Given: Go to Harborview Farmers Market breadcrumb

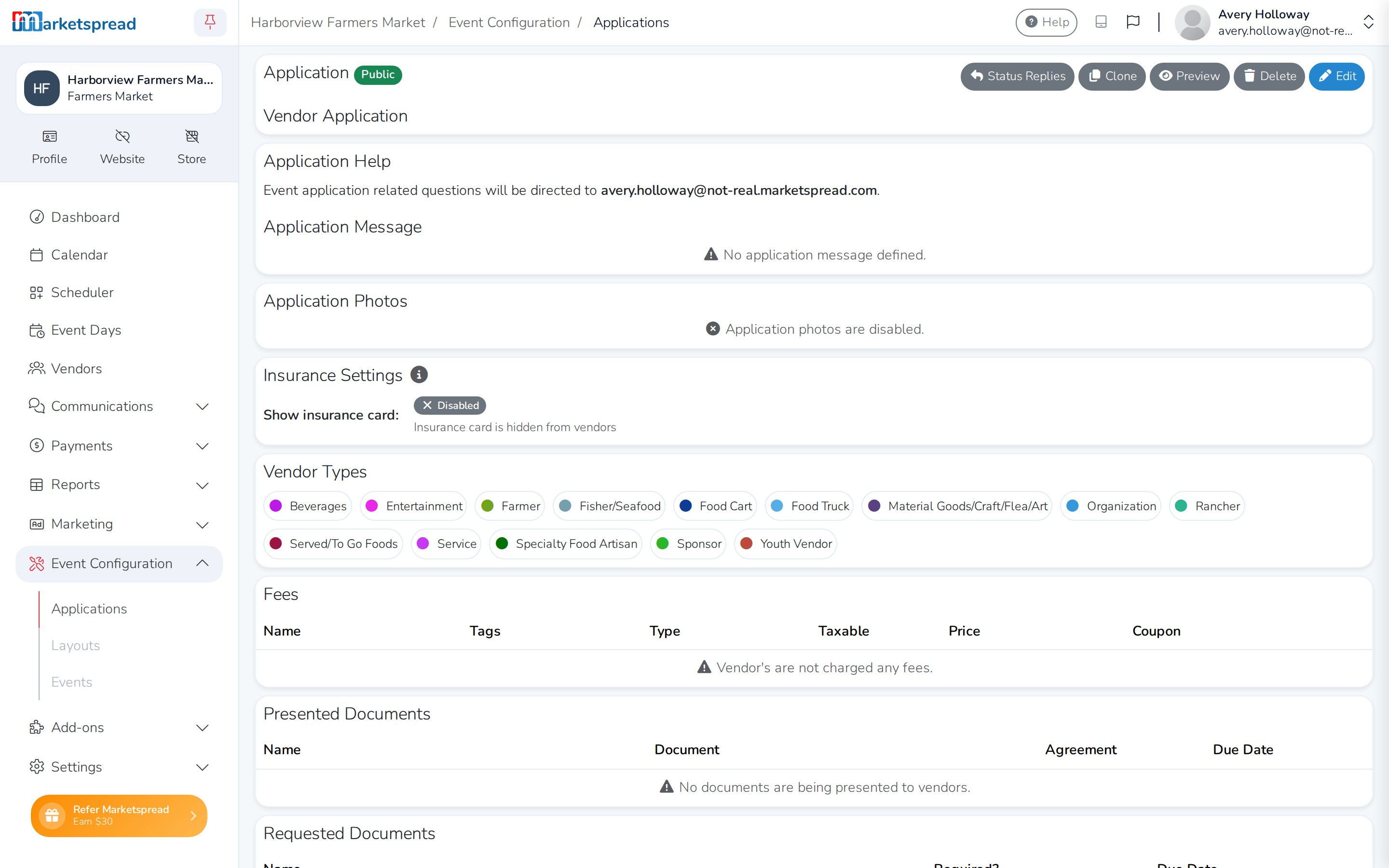Looking at the screenshot, I should [x=338, y=22].
